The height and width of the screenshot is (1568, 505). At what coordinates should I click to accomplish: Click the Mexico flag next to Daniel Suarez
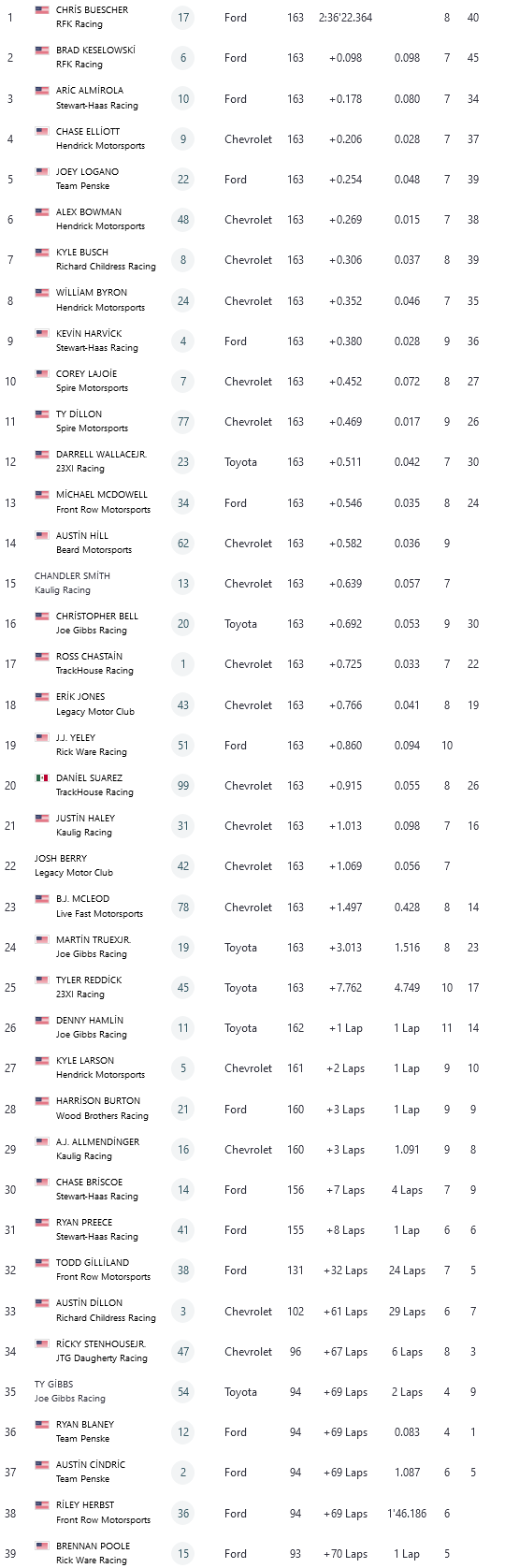click(41, 778)
